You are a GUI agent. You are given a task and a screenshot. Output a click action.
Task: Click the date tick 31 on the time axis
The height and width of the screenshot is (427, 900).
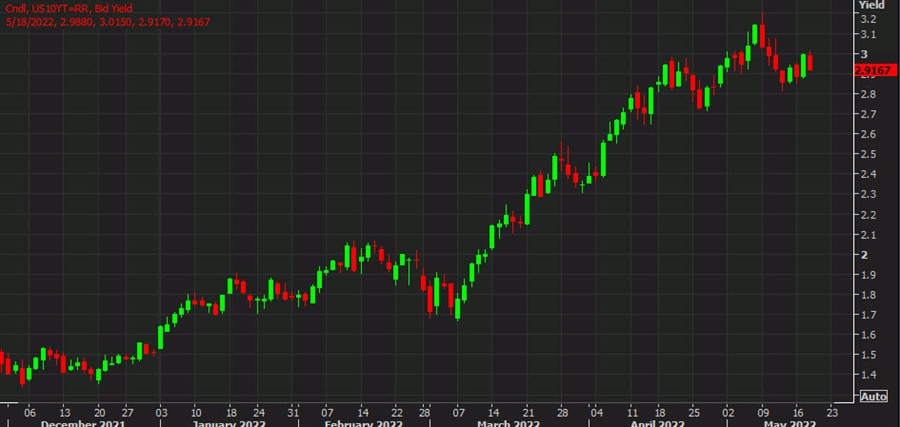(x=292, y=410)
